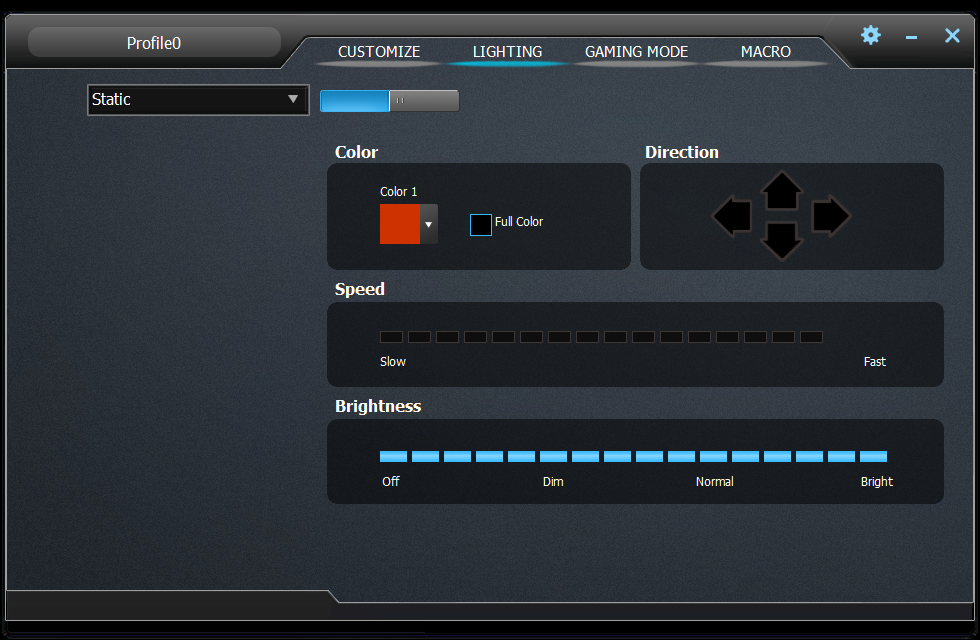This screenshot has height=640, width=980.
Task: Click the Normal brightness label
Action: pyautogui.click(x=714, y=481)
